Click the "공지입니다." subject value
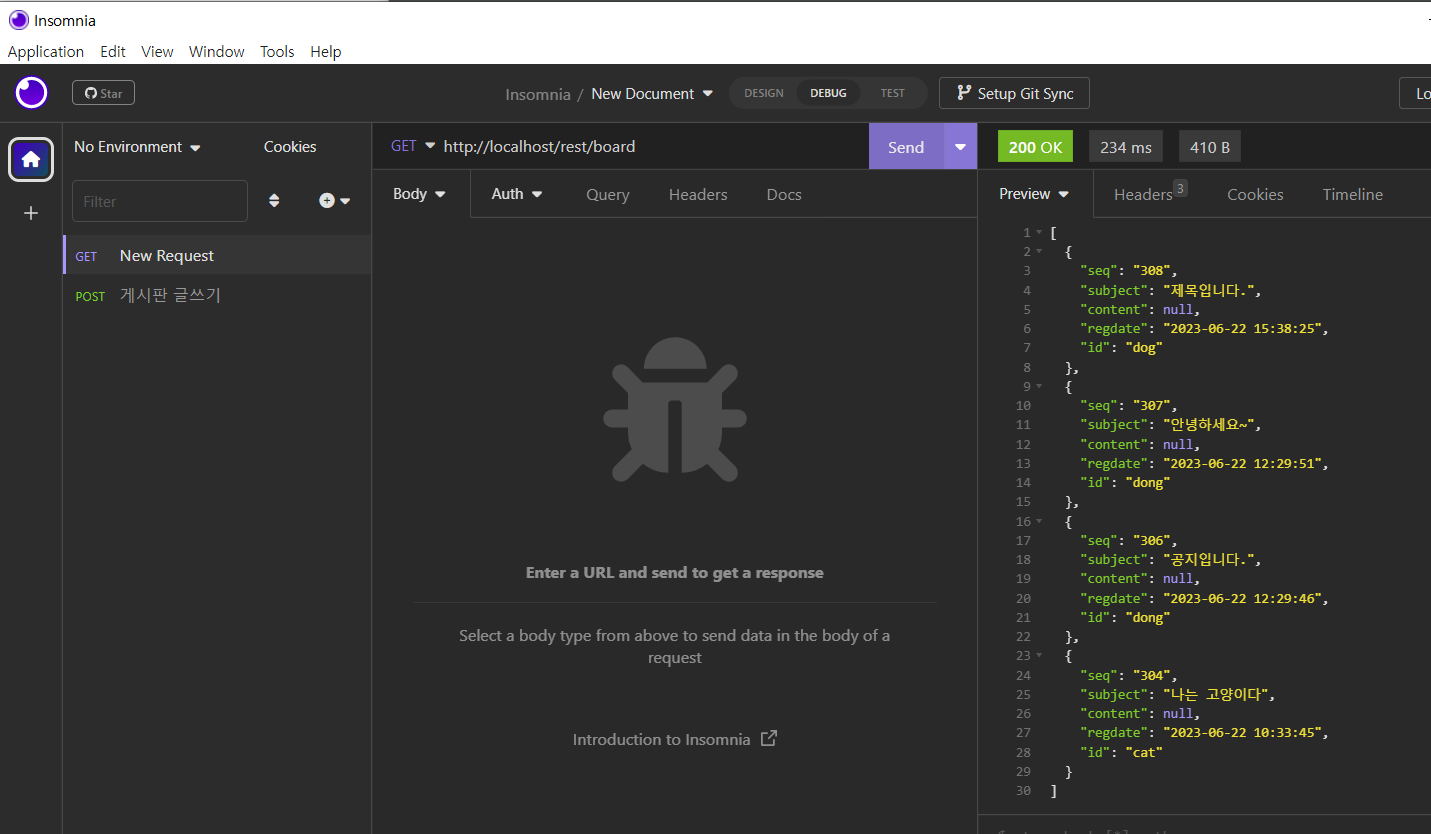This screenshot has width=1431, height=834. pyautogui.click(x=1208, y=559)
